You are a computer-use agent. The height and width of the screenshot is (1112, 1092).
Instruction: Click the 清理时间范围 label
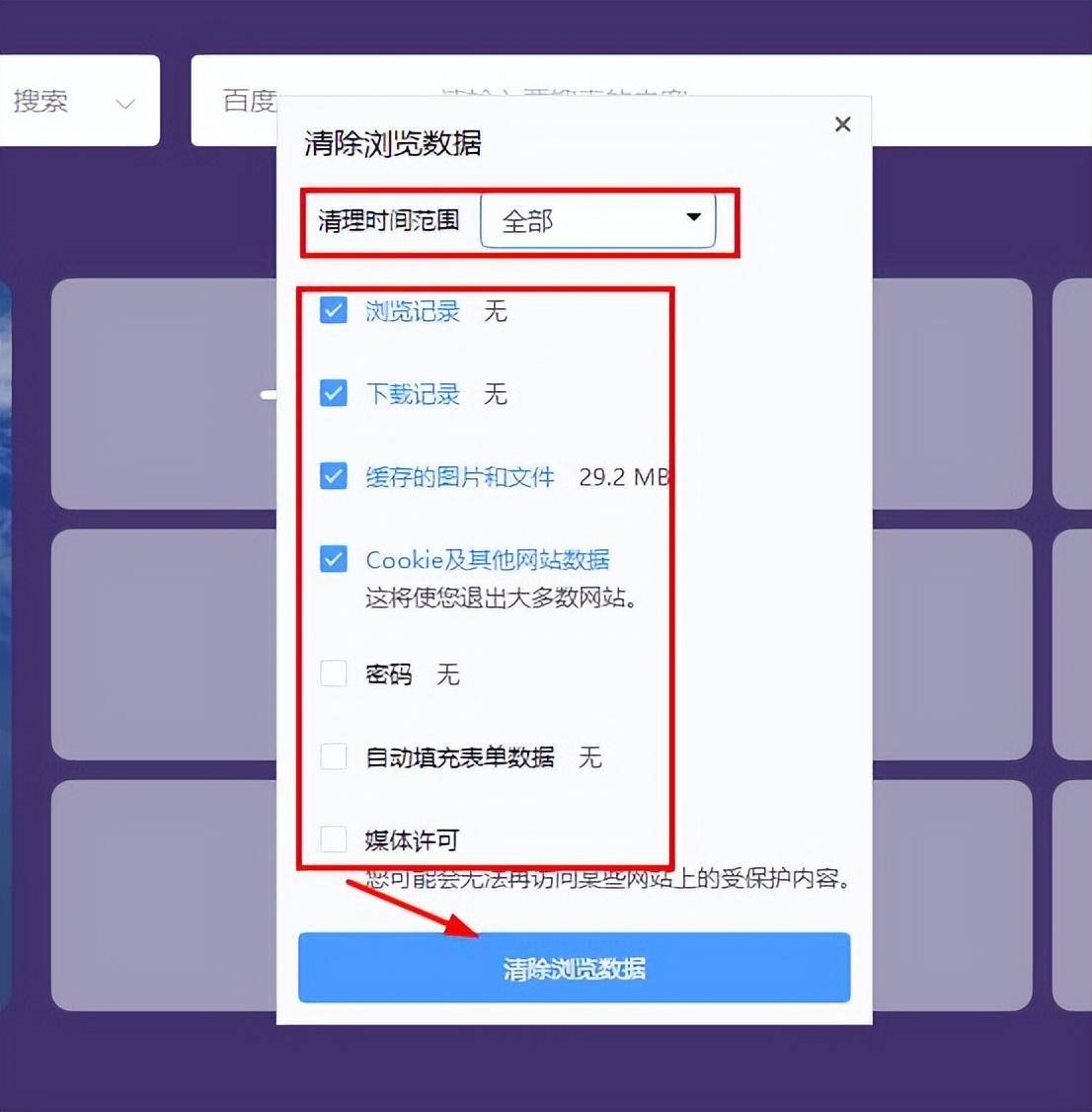(x=389, y=220)
